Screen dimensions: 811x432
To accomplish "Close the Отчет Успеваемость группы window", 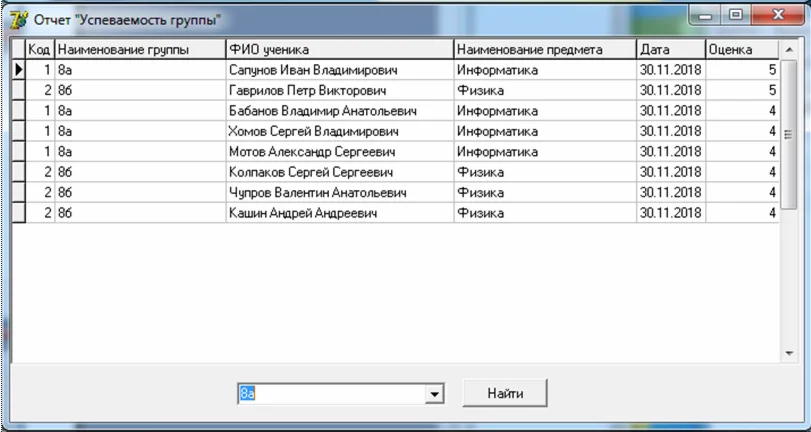I will 777,16.
